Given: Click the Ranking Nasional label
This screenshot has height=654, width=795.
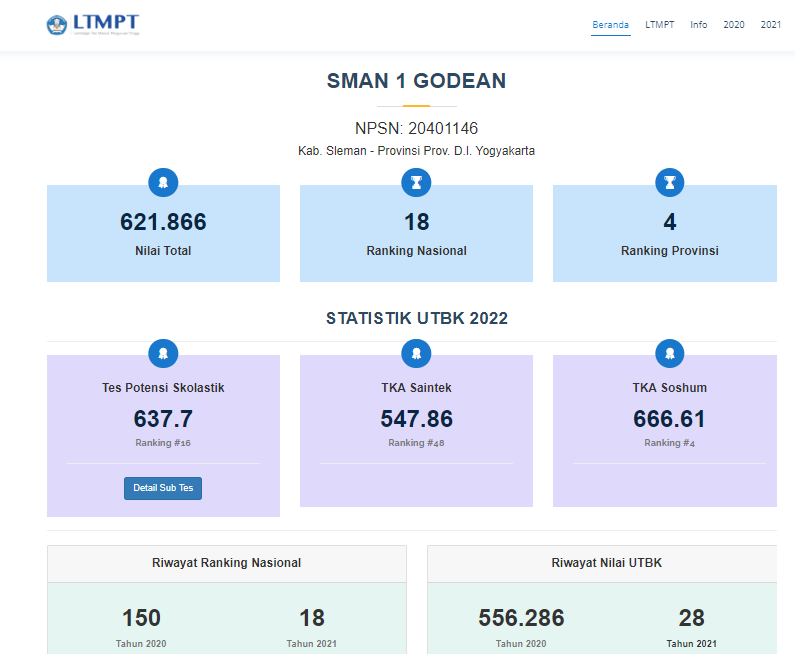Looking at the screenshot, I should pos(416,251).
